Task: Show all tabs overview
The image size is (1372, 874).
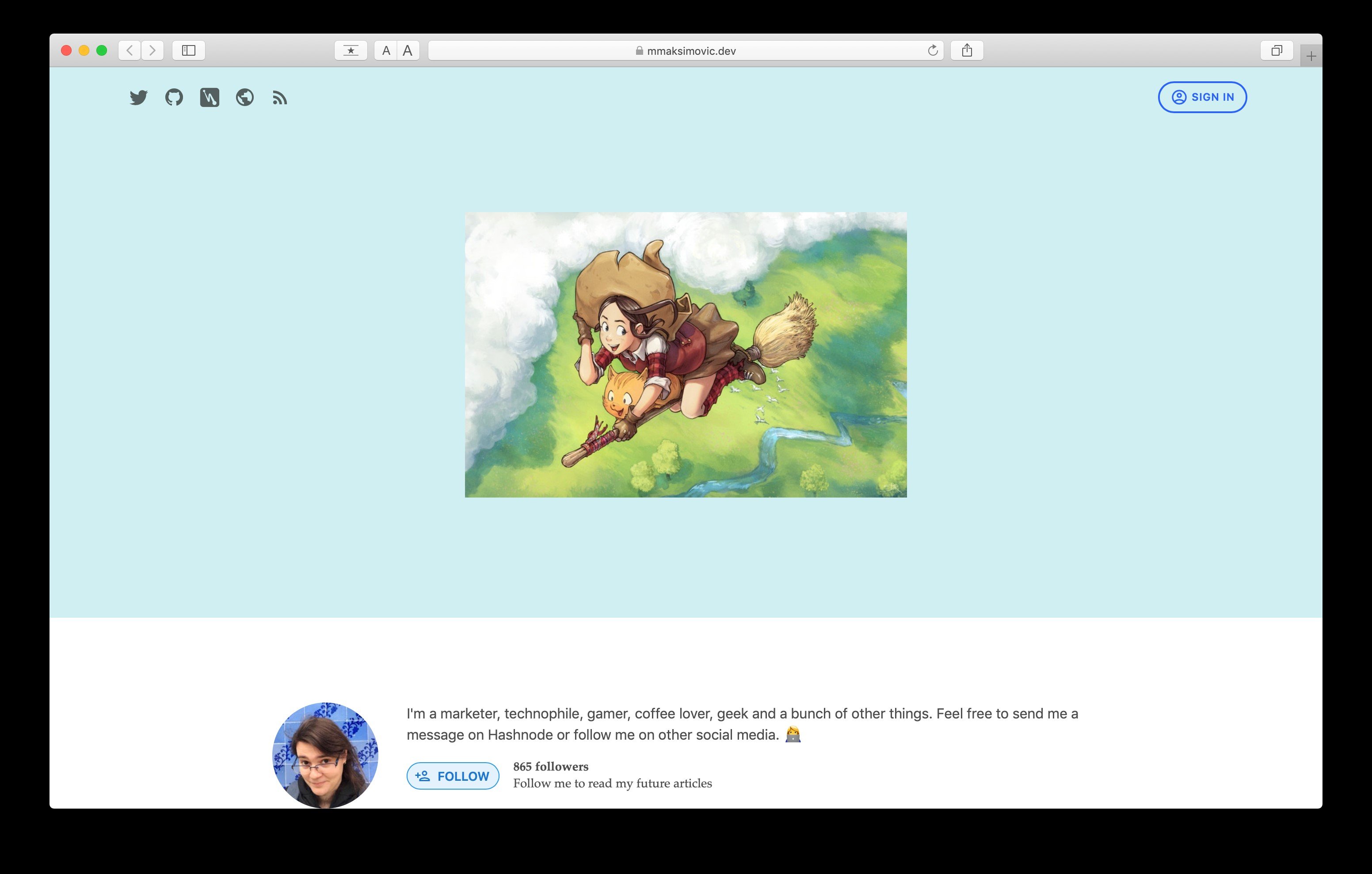Action: pyautogui.click(x=1277, y=50)
